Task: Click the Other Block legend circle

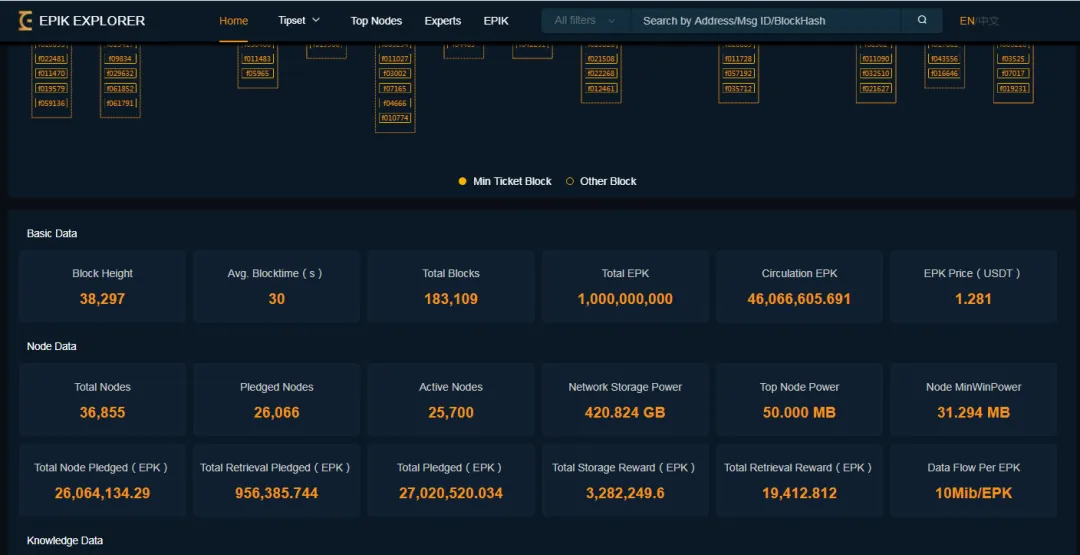Action: click(570, 181)
